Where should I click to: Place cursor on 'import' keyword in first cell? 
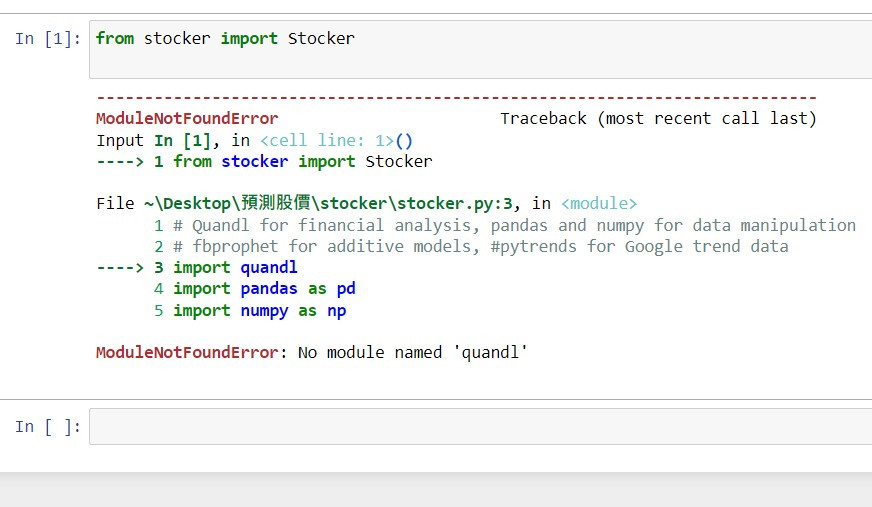(x=249, y=38)
